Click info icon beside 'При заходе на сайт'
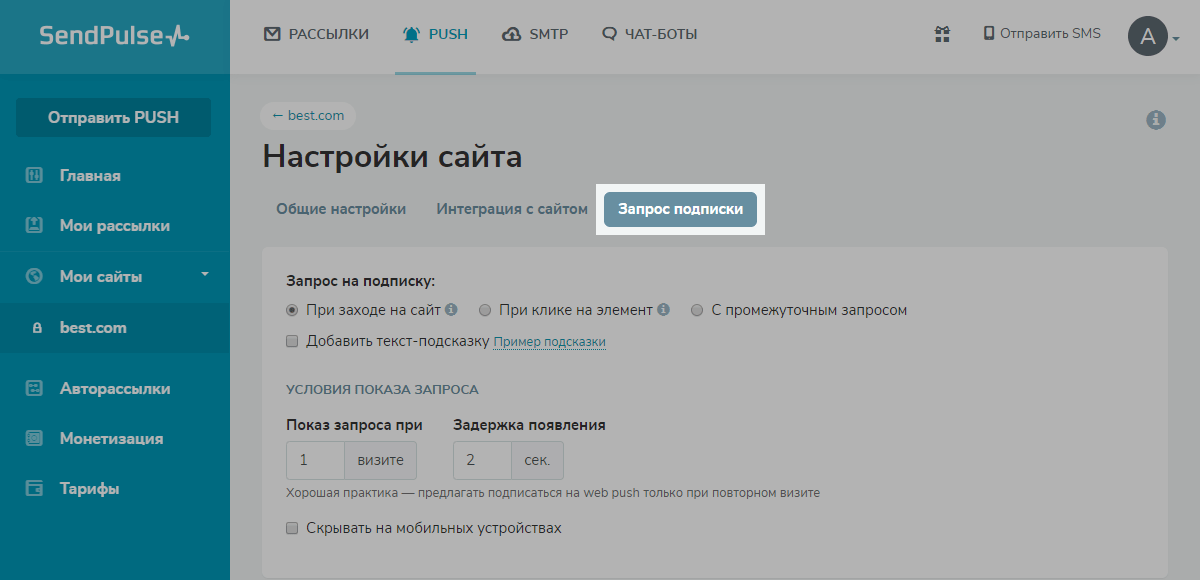Image resolution: width=1200 pixels, height=580 pixels. tap(451, 310)
